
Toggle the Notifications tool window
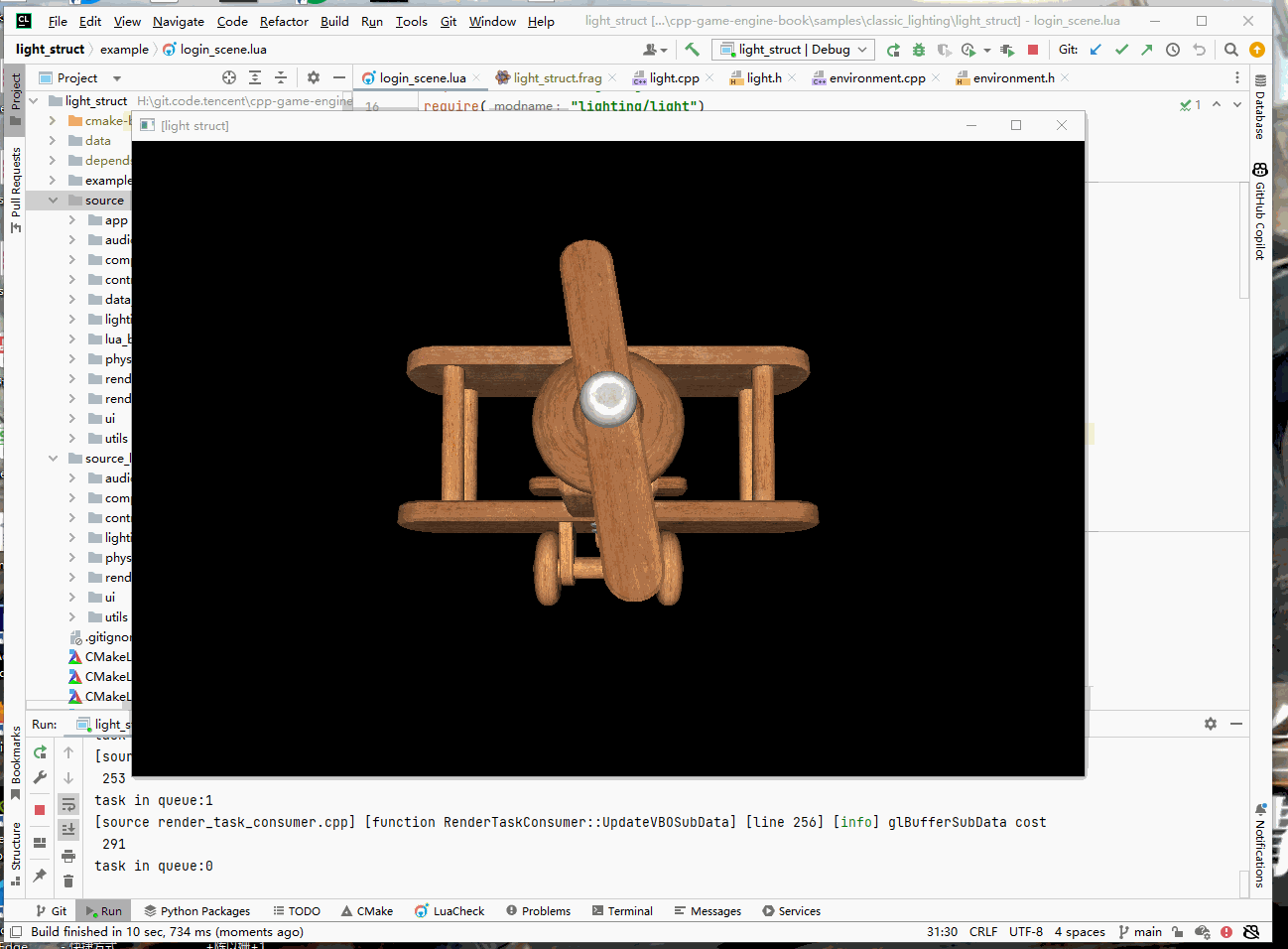[1260, 846]
